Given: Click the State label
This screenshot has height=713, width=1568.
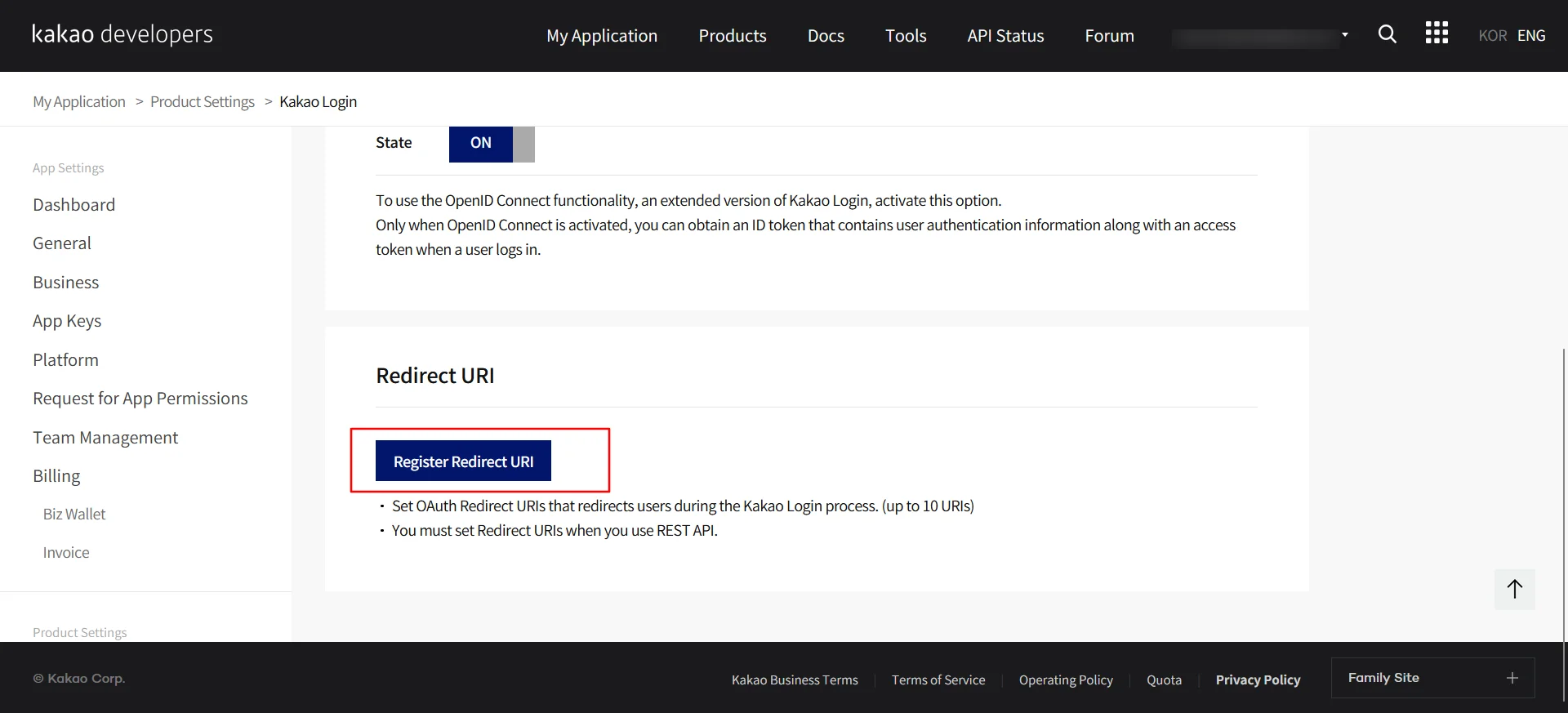Looking at the screenshot, I should [394, 143].
